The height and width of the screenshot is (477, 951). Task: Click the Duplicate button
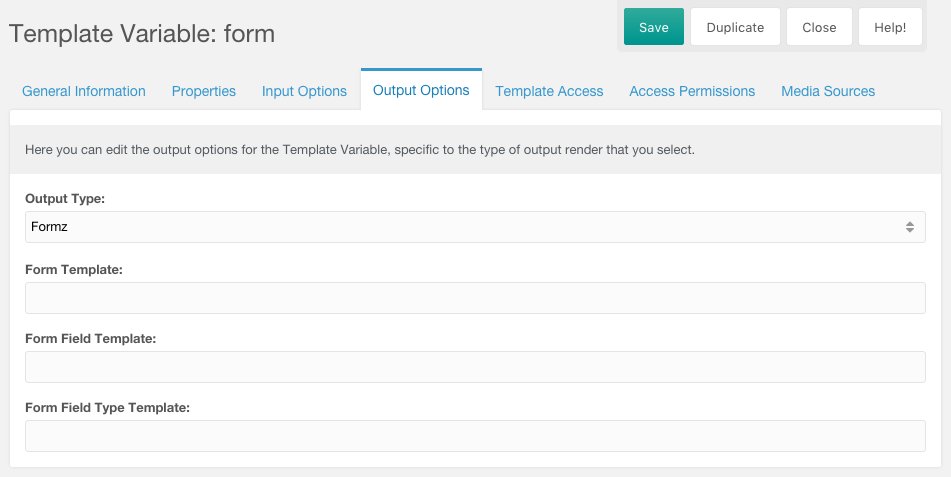click(x=735, y=27)
